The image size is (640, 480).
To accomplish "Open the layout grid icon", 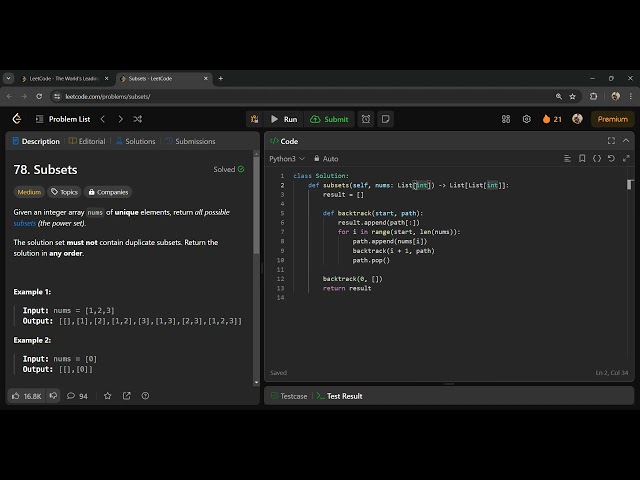I will point(506,119).
